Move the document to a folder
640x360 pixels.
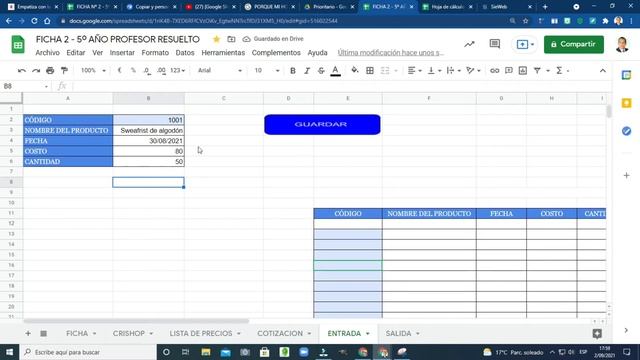point(231,39)
